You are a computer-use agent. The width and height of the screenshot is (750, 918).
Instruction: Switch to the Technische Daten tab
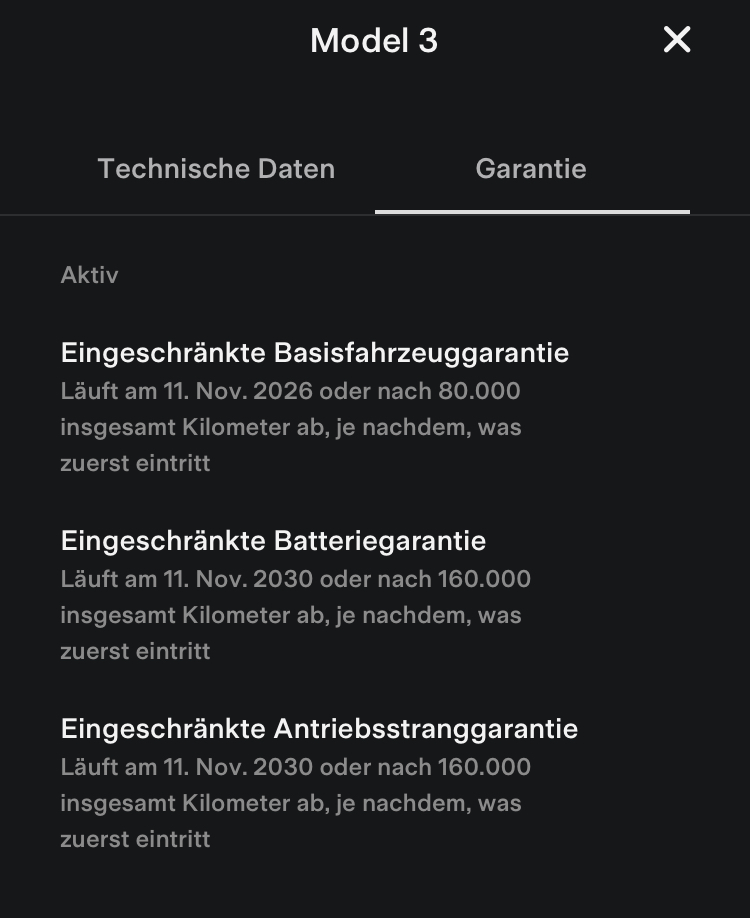[216, 169]
